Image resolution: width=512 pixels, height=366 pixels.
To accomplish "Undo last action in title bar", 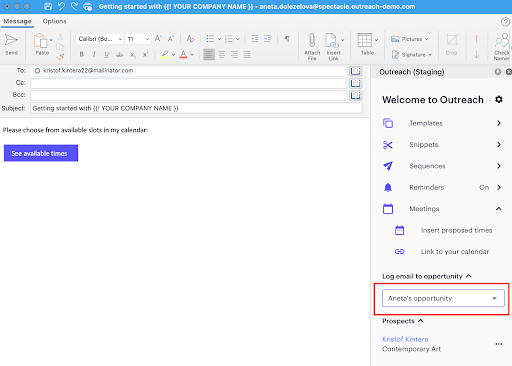I will (x=61, y=6).
